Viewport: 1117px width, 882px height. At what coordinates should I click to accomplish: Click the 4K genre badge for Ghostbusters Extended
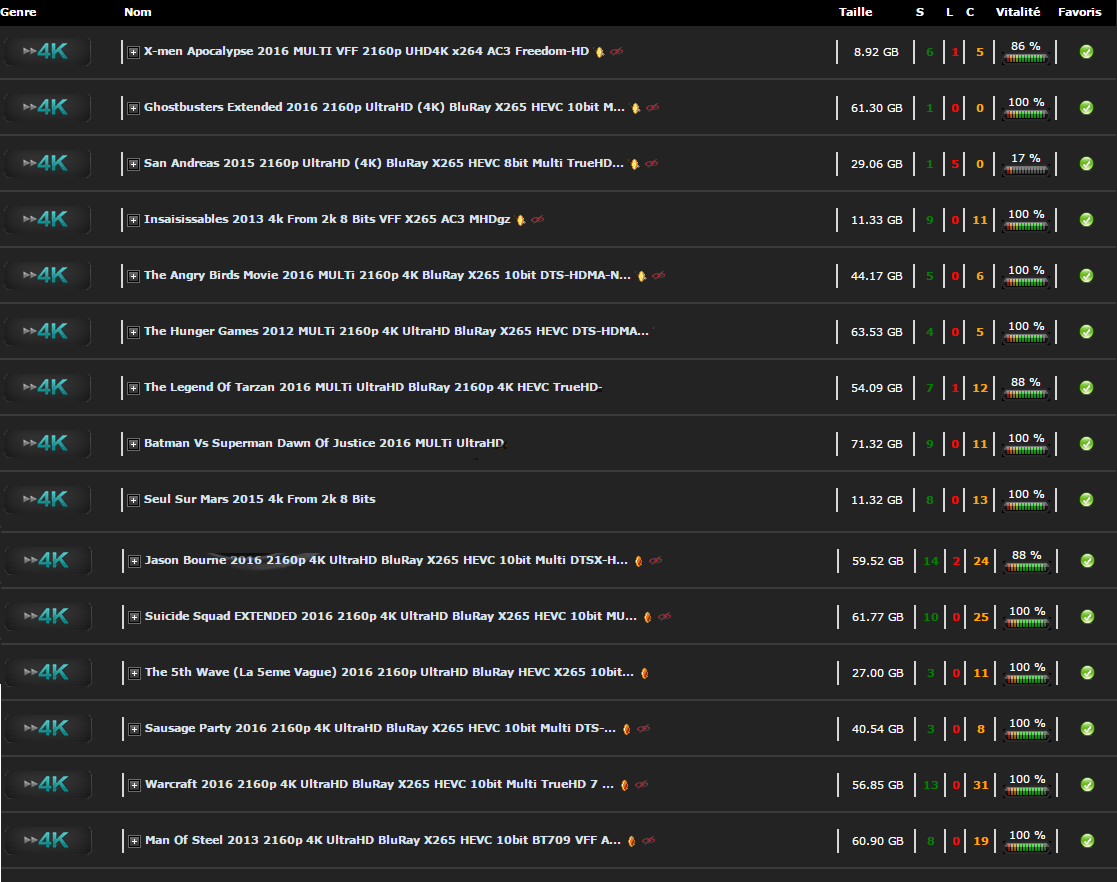pyautogui.click(x=47, y=108)
